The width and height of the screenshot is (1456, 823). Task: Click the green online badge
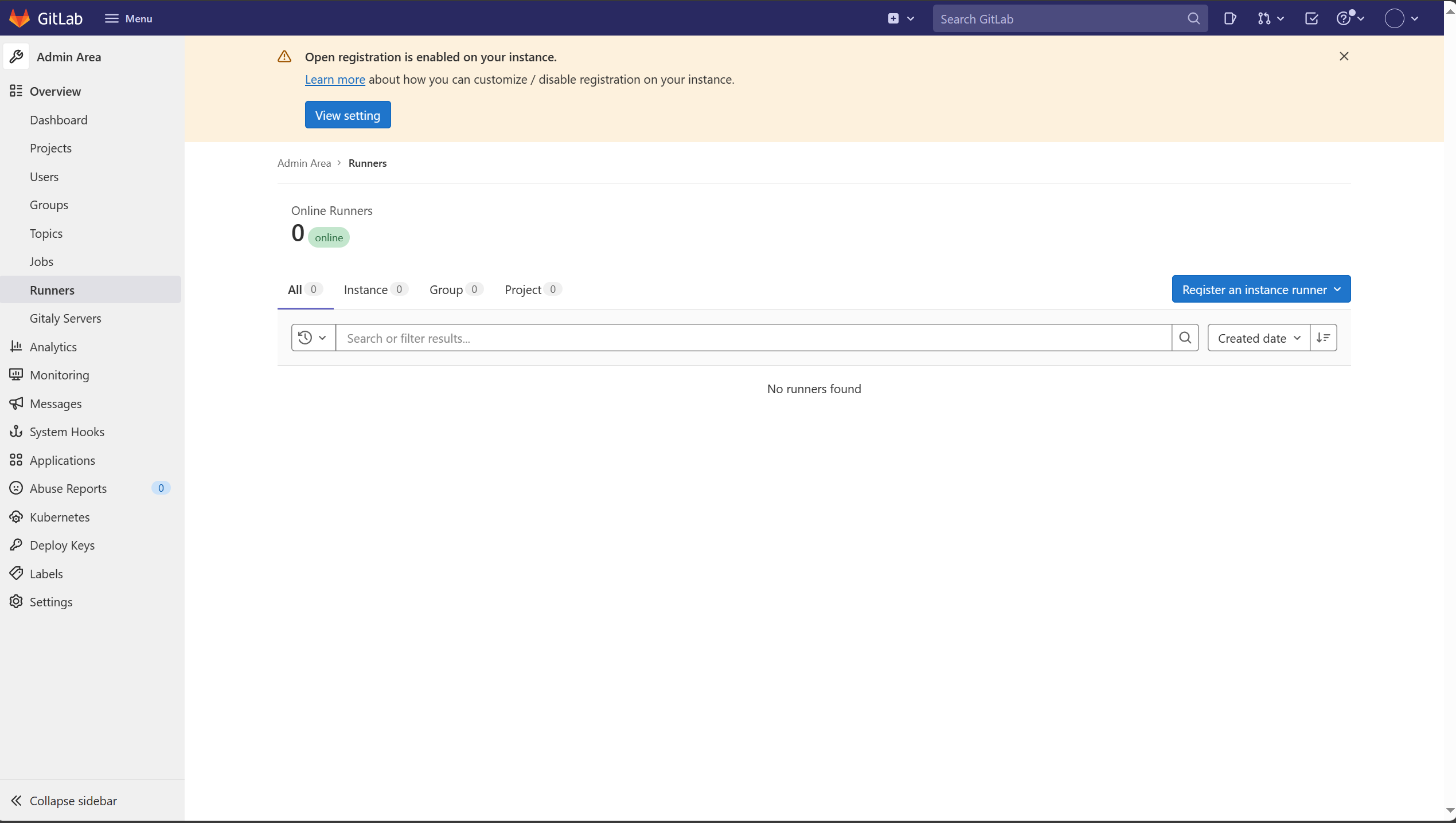329,237
